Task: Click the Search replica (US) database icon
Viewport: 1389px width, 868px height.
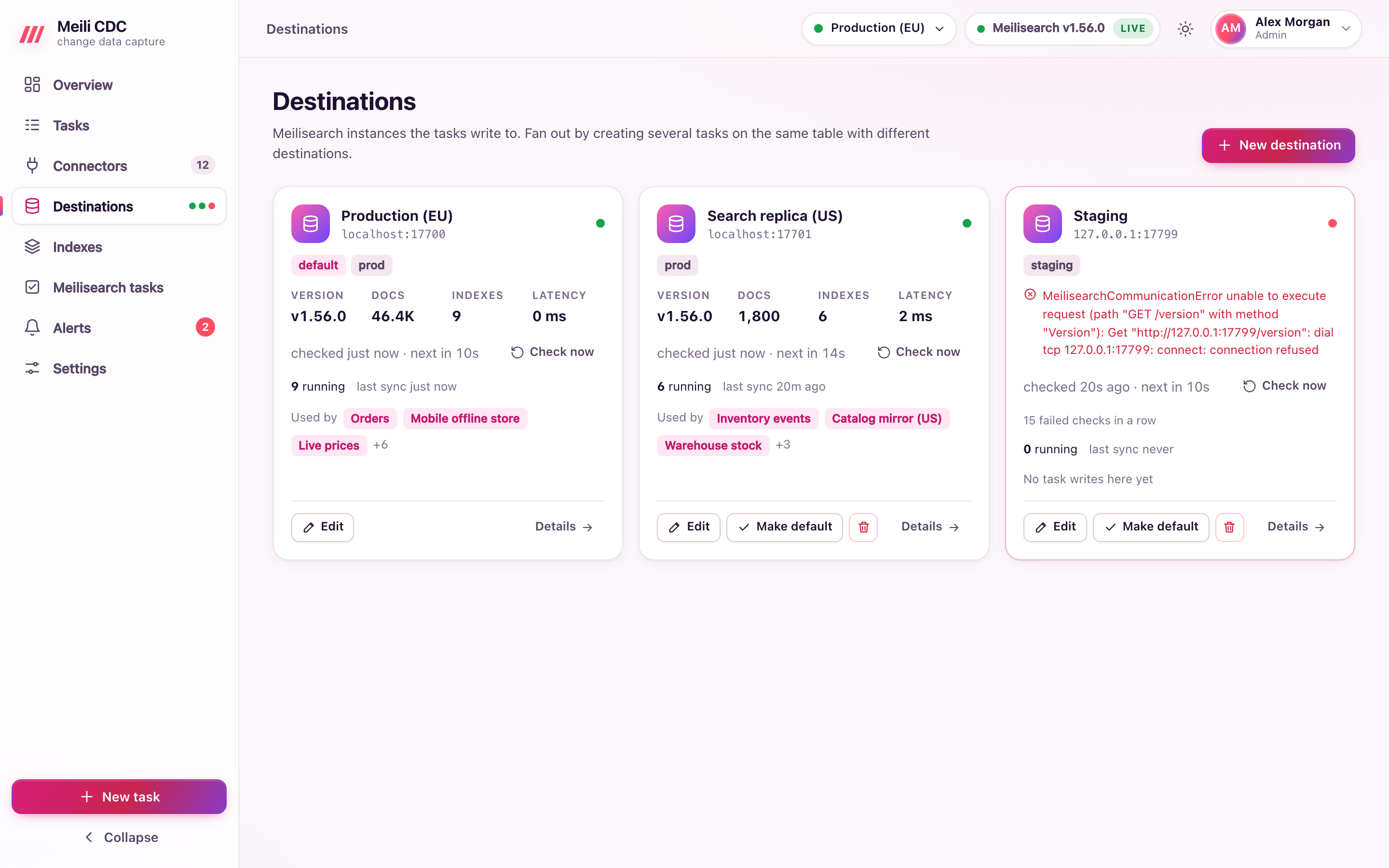Action: pyautogui.click(x=676, y=224)
